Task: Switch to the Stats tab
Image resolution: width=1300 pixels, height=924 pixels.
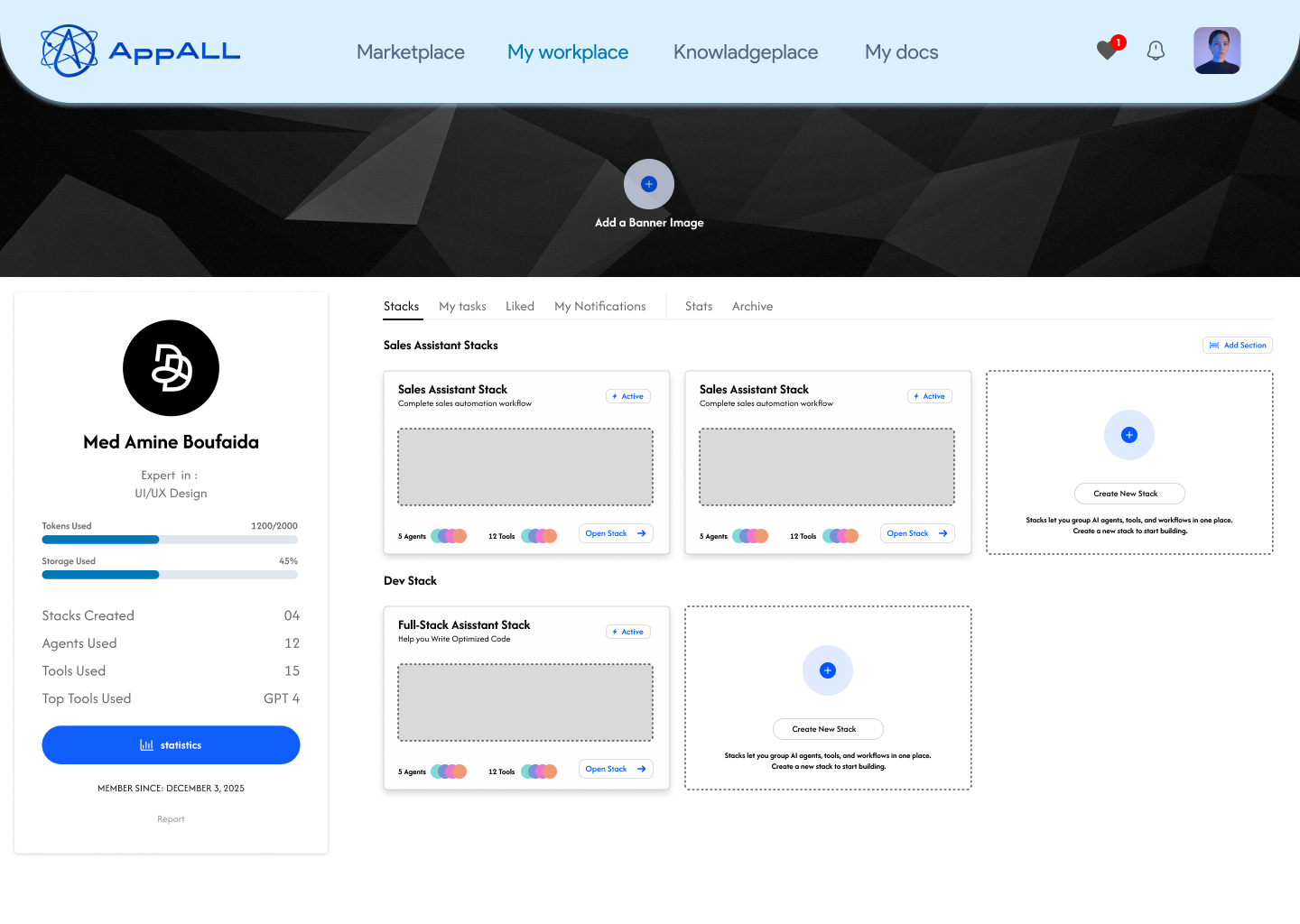Action: tap(699, 307)
